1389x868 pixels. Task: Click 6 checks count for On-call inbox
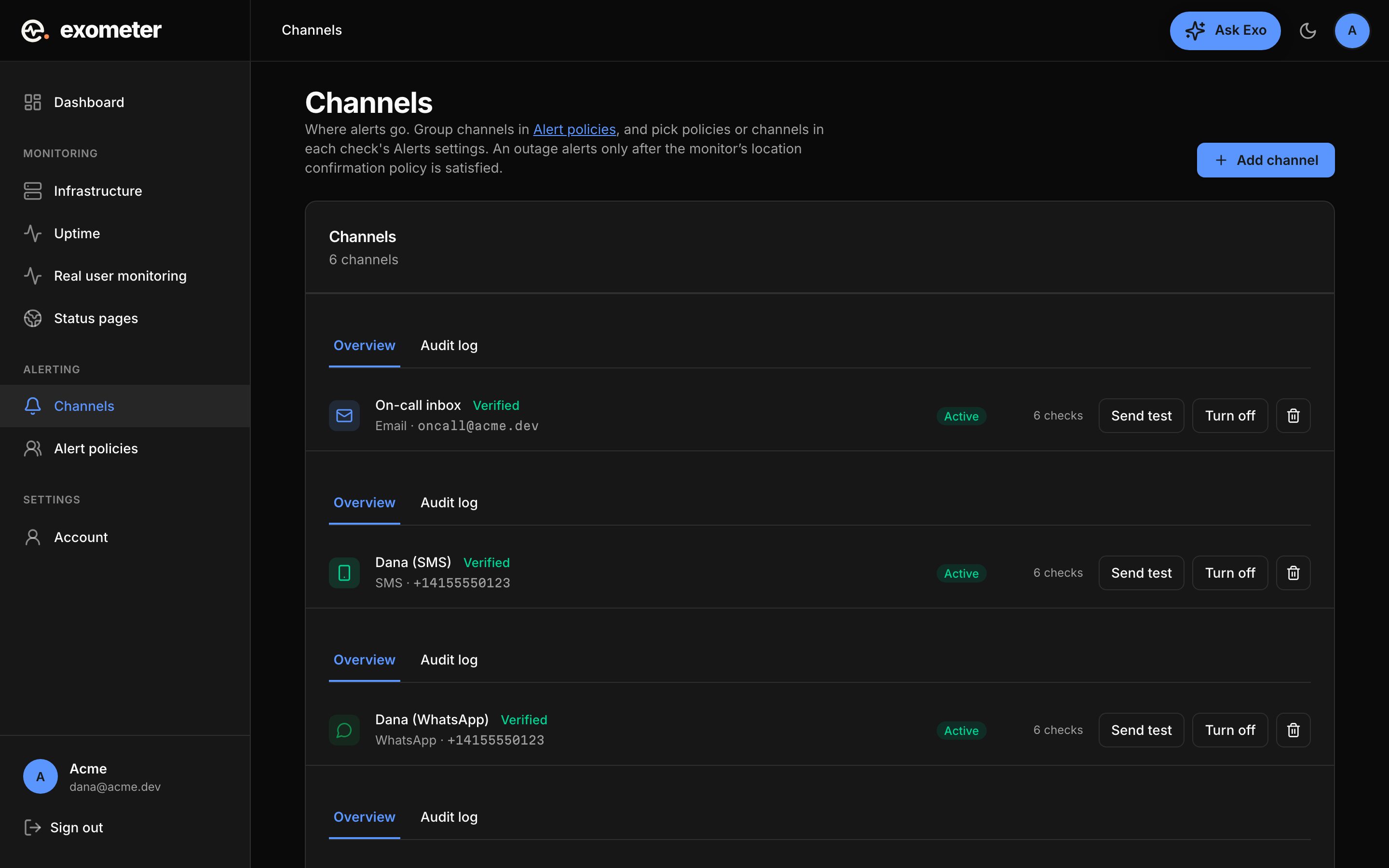tap(1058, 416)
